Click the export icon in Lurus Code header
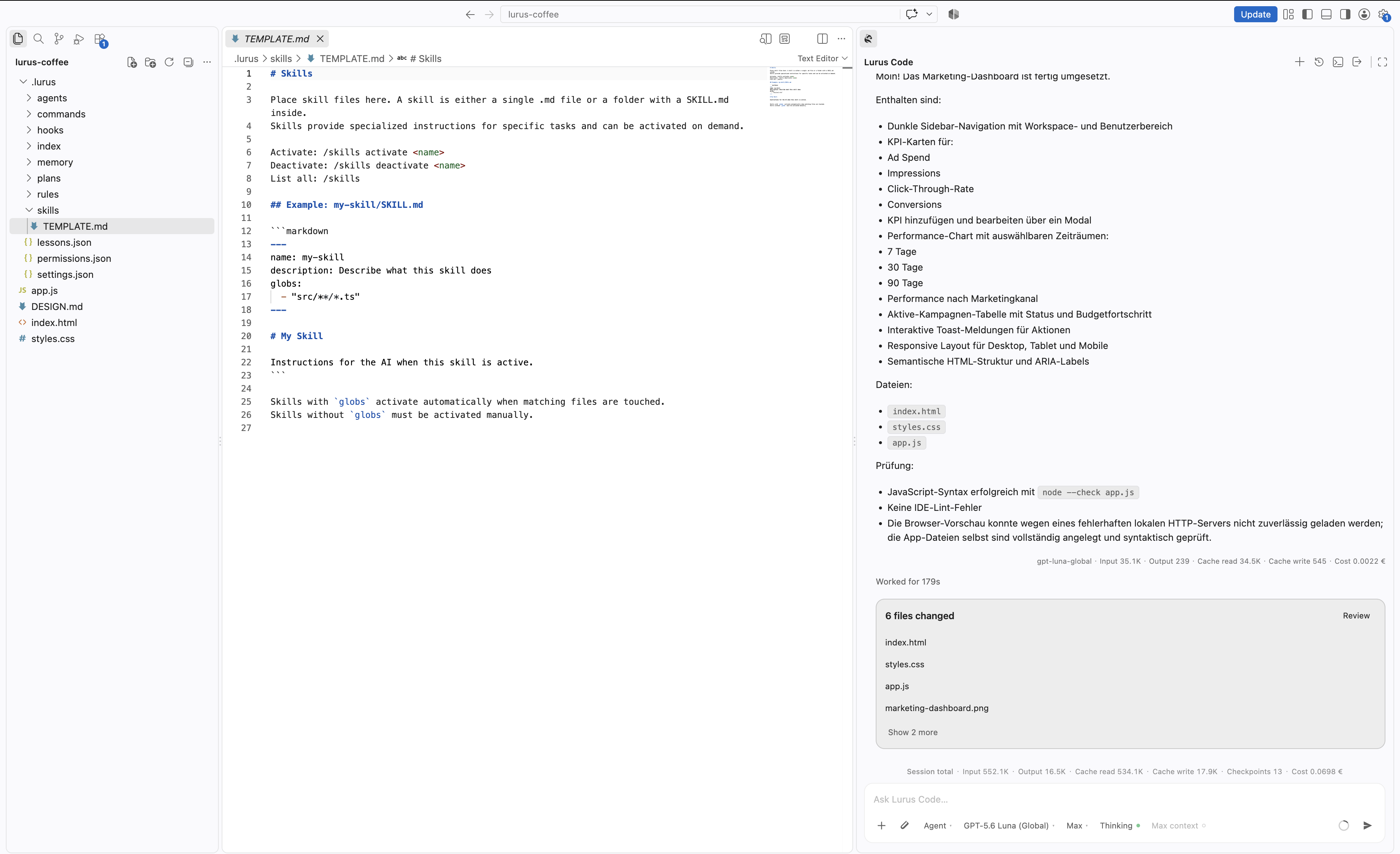Image resolution: width=1400 pixels, height=854 pixels. click(1357, 62)
